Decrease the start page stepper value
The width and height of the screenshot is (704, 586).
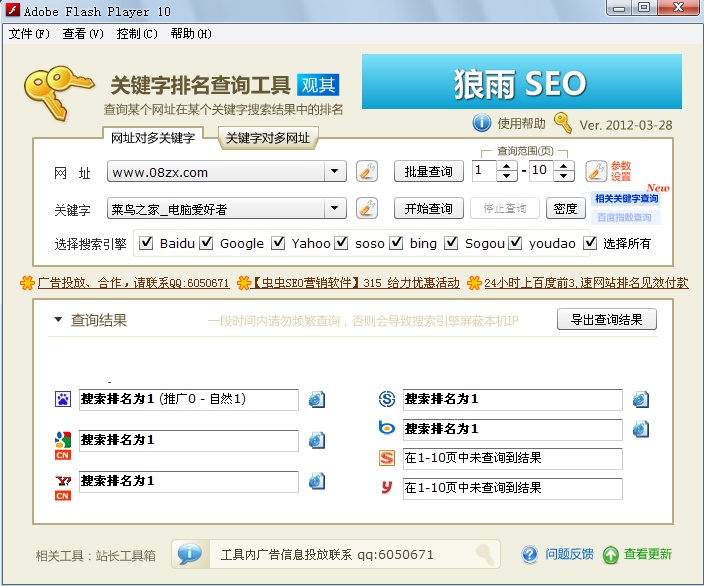point(506,176)
